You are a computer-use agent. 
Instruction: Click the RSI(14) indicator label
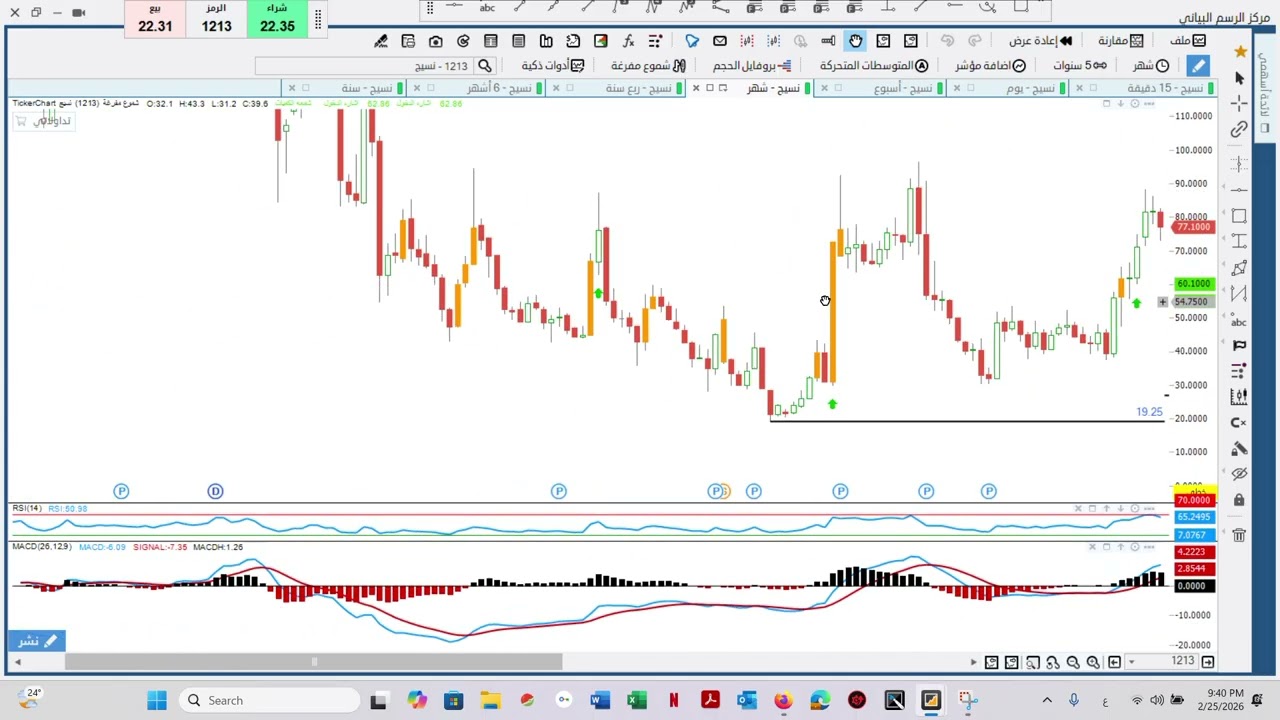[27, 509]
